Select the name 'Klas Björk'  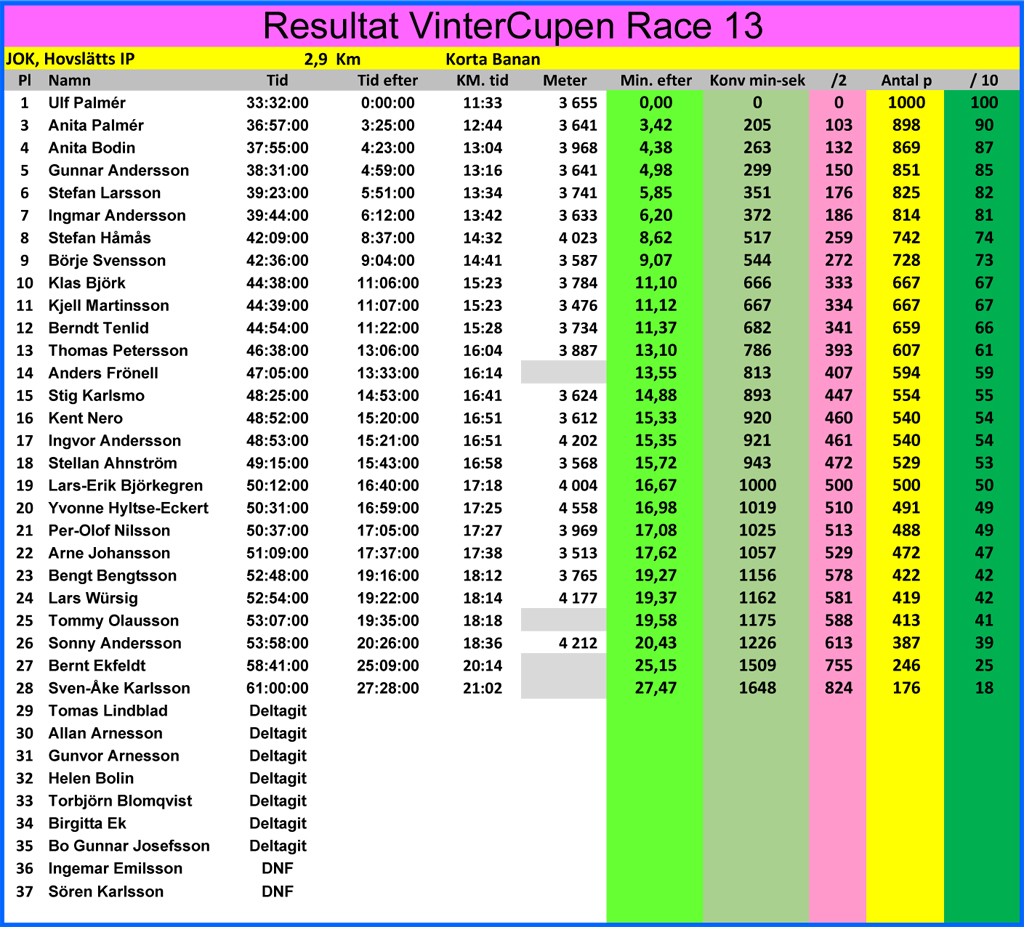(x=87, y=283)
